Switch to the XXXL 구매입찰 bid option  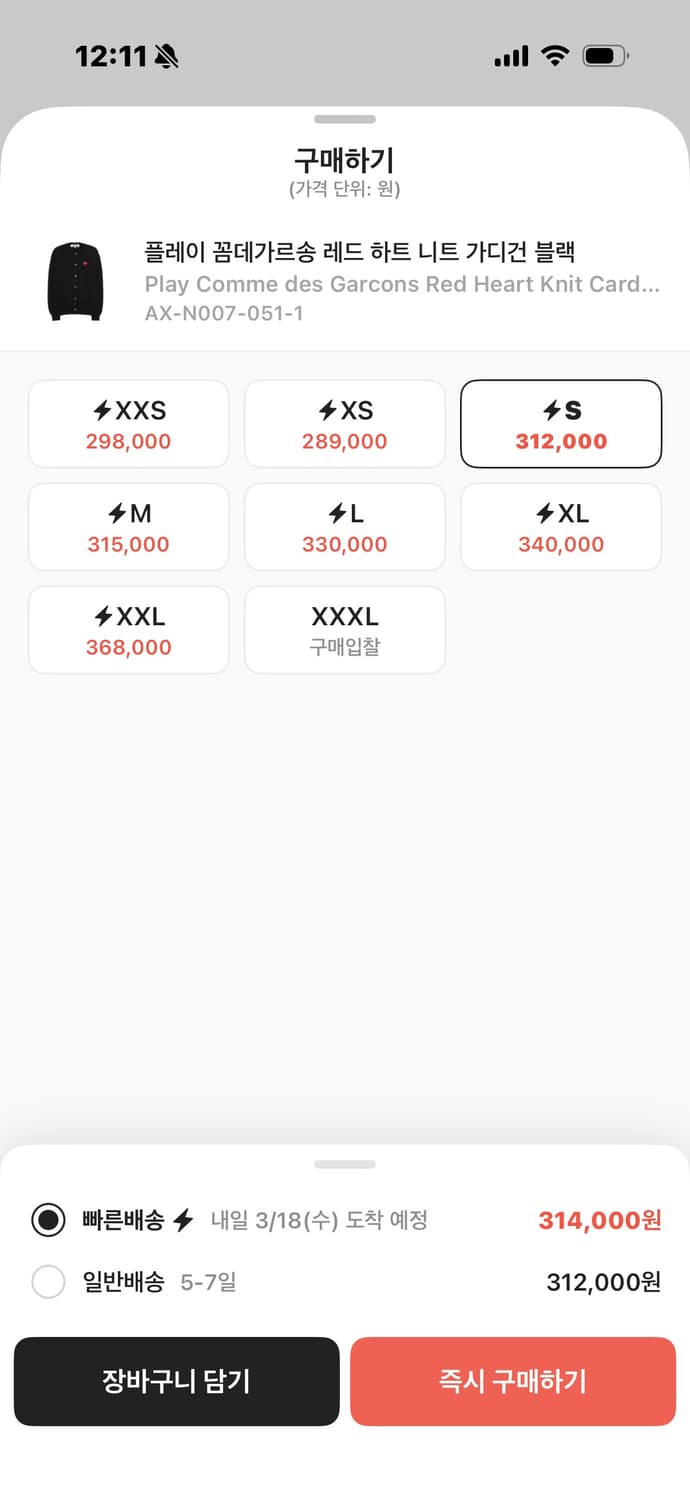point(345,630)
